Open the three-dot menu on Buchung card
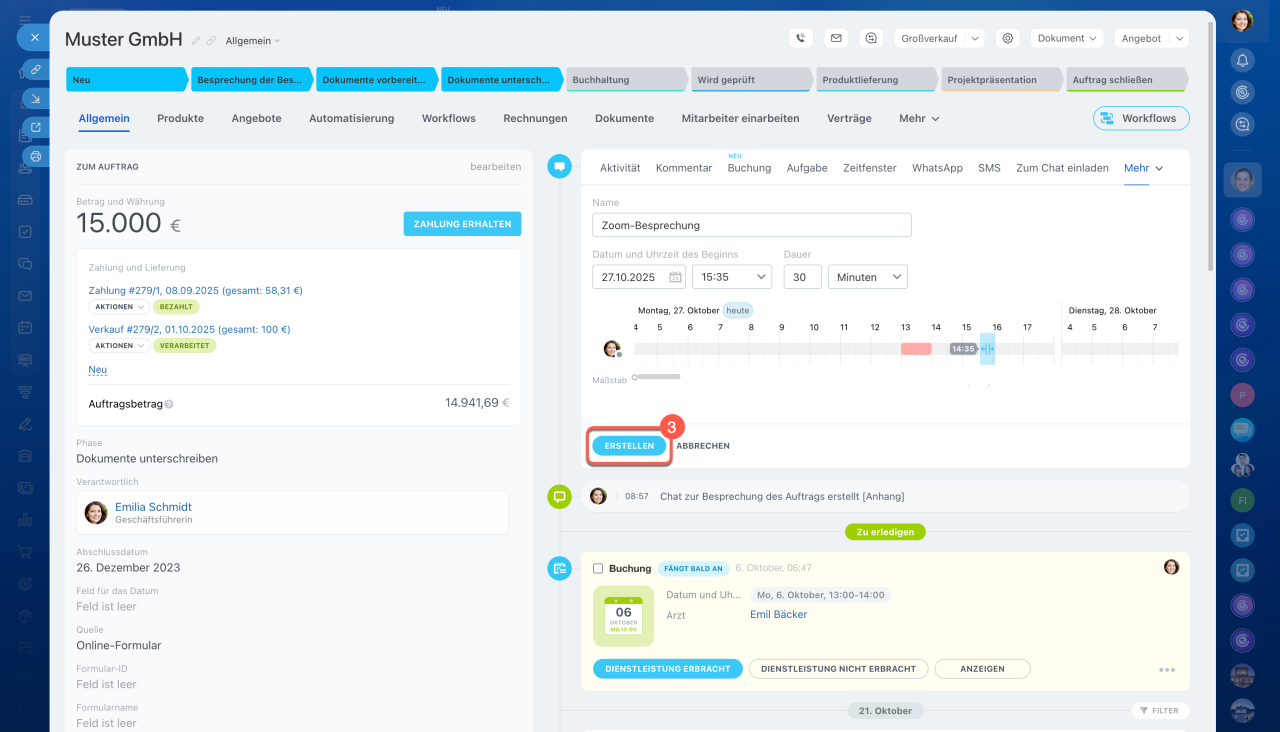Image resolution: width=1280 pixels, height=732 pixels. coord(1166,670)
